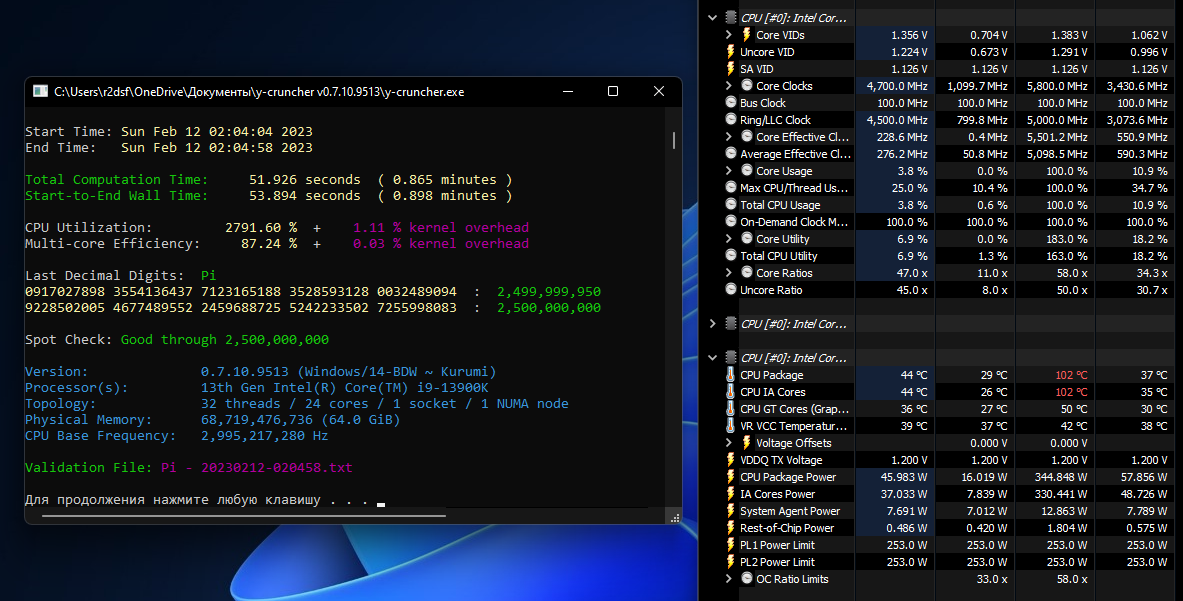Image resolution: width=1183 pixels, height=601 pixels.
Task: Expand the Core Ratios row
Action: click(729, 273)
